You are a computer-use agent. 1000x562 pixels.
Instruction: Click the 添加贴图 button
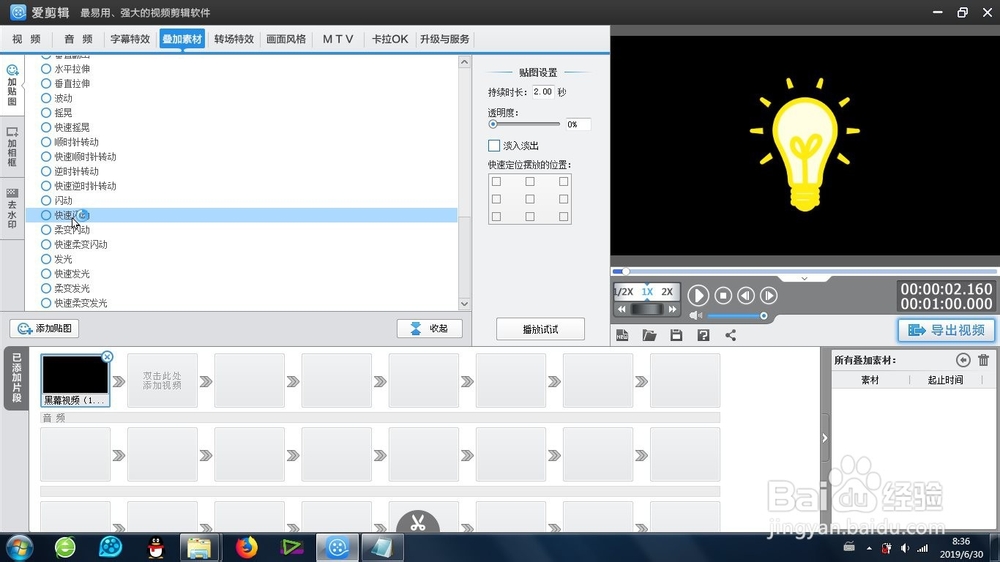(45, 329)
